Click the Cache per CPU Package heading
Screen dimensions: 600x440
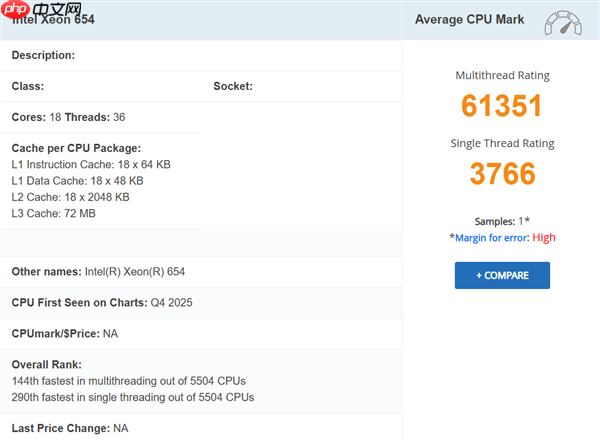(x=76, y=148)
